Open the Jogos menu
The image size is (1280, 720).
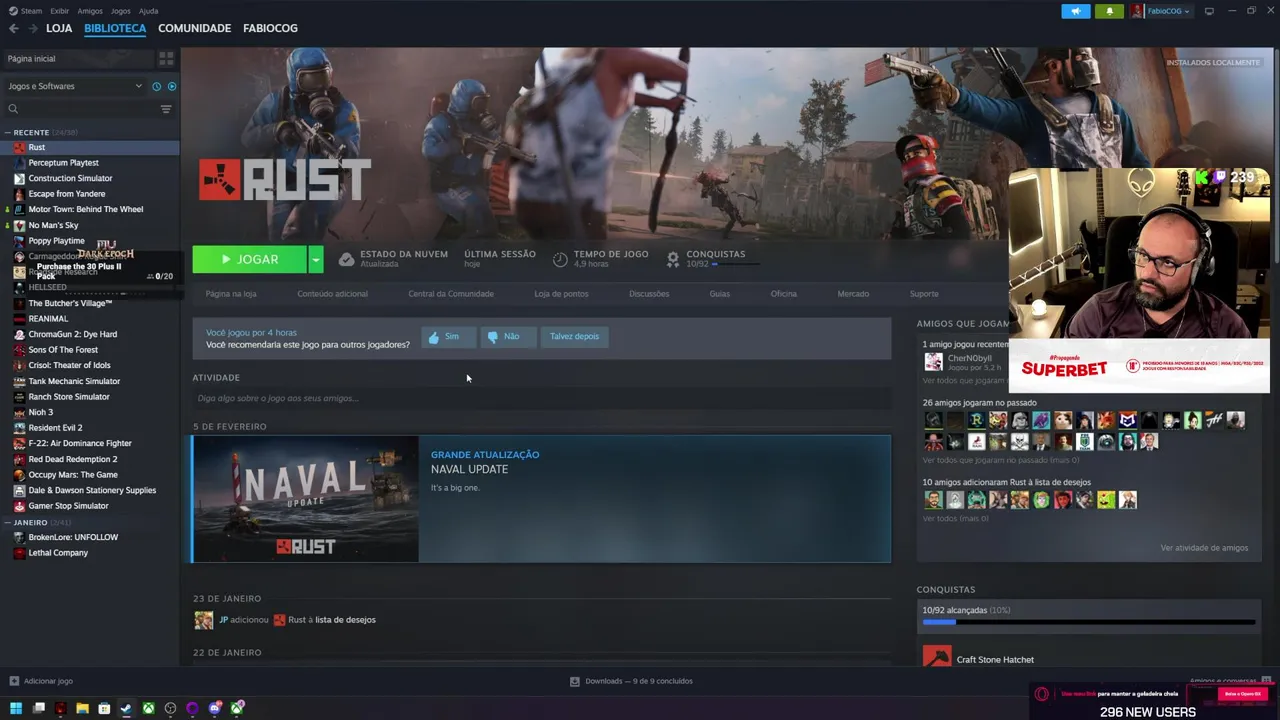120,11
